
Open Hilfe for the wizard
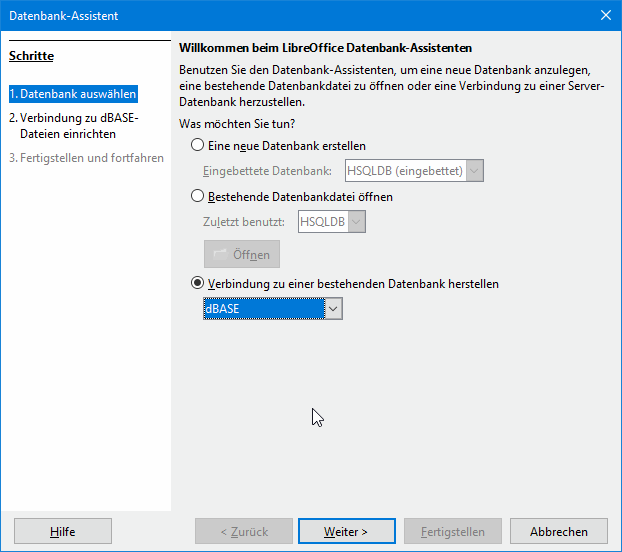(x=63, y=531)
